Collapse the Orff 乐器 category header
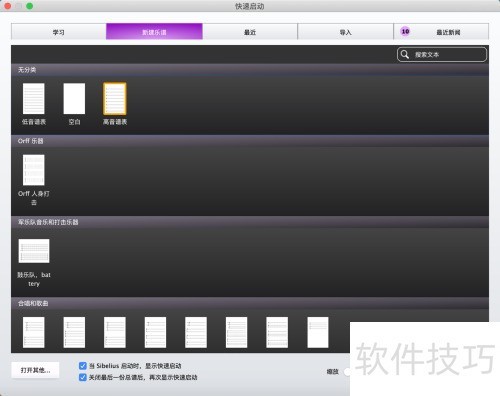 [250, 141]
